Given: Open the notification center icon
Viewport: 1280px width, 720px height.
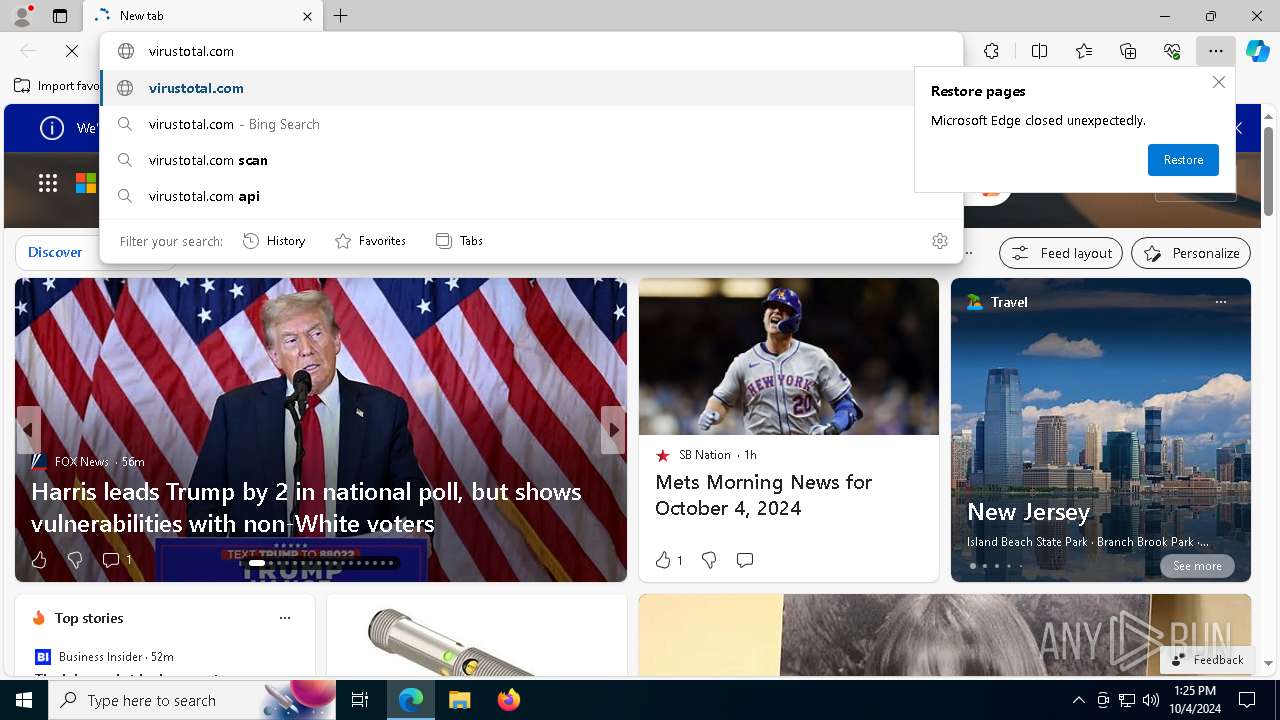Looking at the screenshot, I should tap(1247, 700).
